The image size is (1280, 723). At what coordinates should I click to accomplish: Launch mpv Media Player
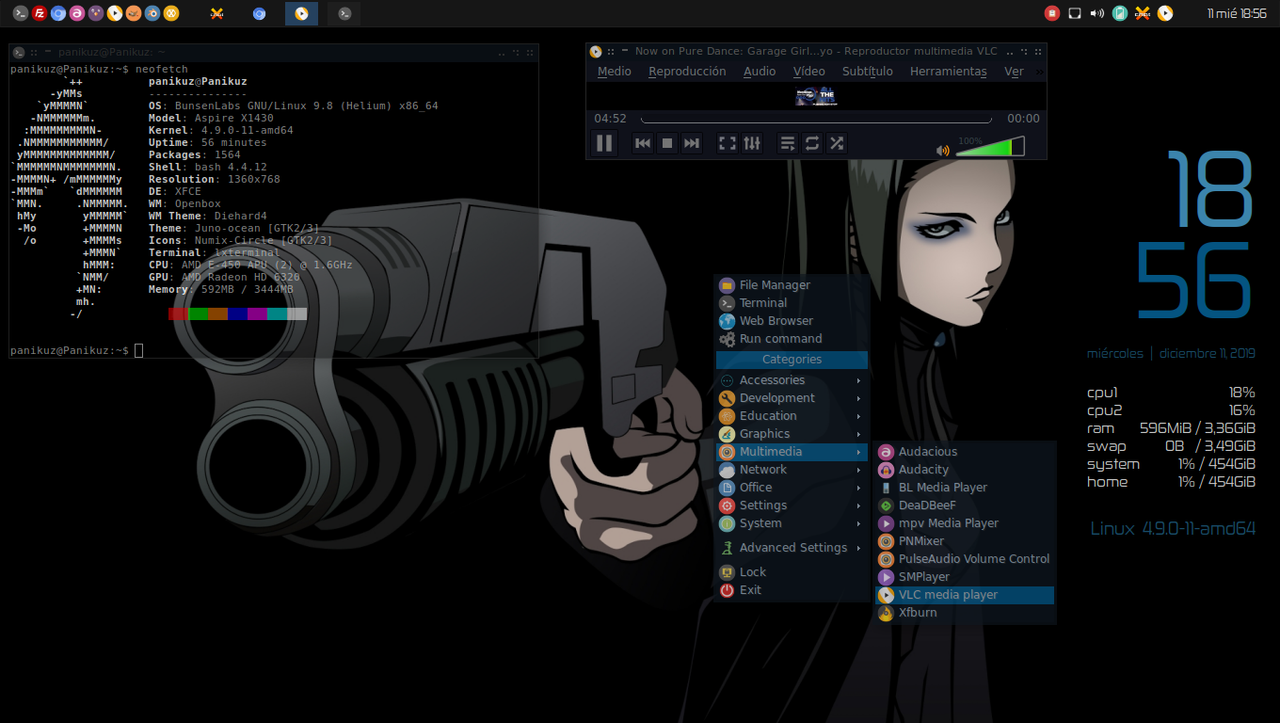[964, 524]
